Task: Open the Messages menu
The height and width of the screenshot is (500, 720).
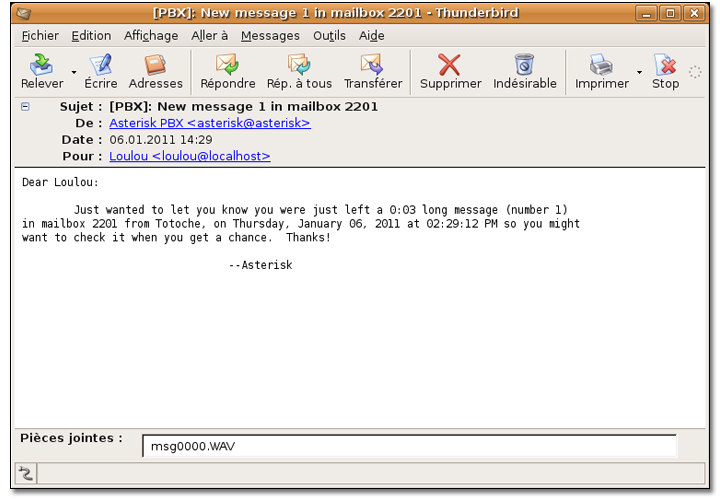Action: [x=270, y=36]
